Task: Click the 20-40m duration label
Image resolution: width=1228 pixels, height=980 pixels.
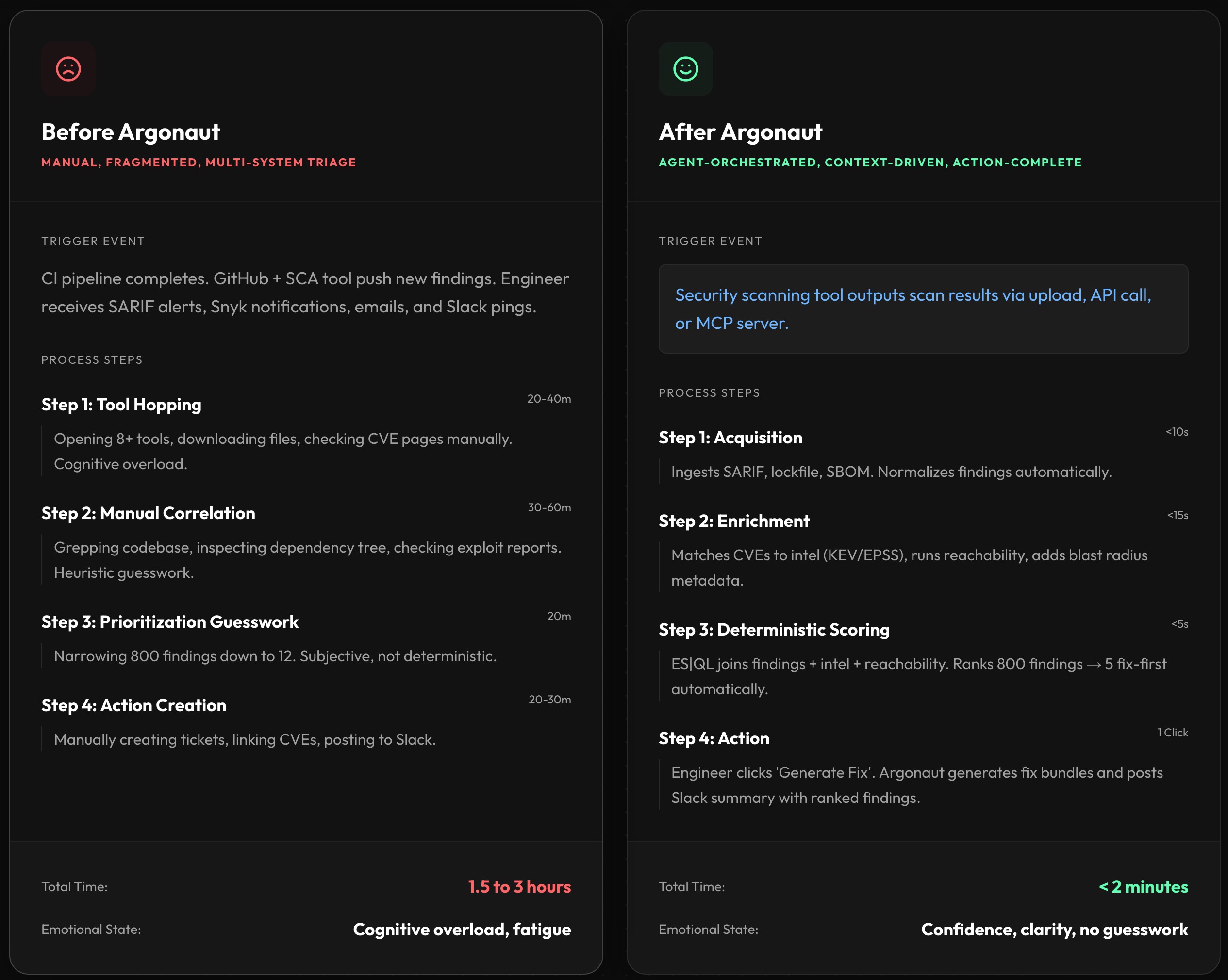Action: tap(548, 399)
